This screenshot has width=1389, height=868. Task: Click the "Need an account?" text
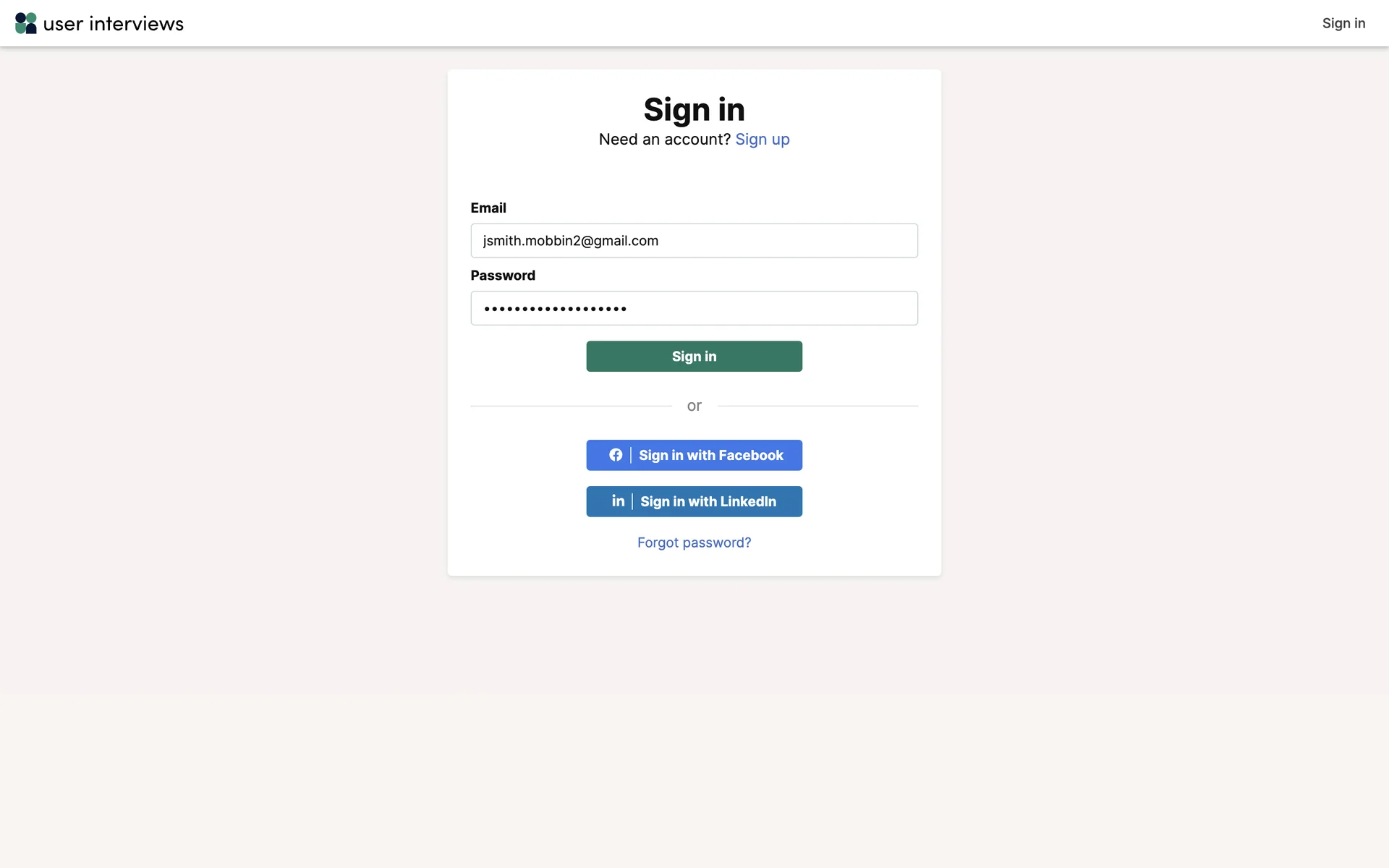click(665, 139)
